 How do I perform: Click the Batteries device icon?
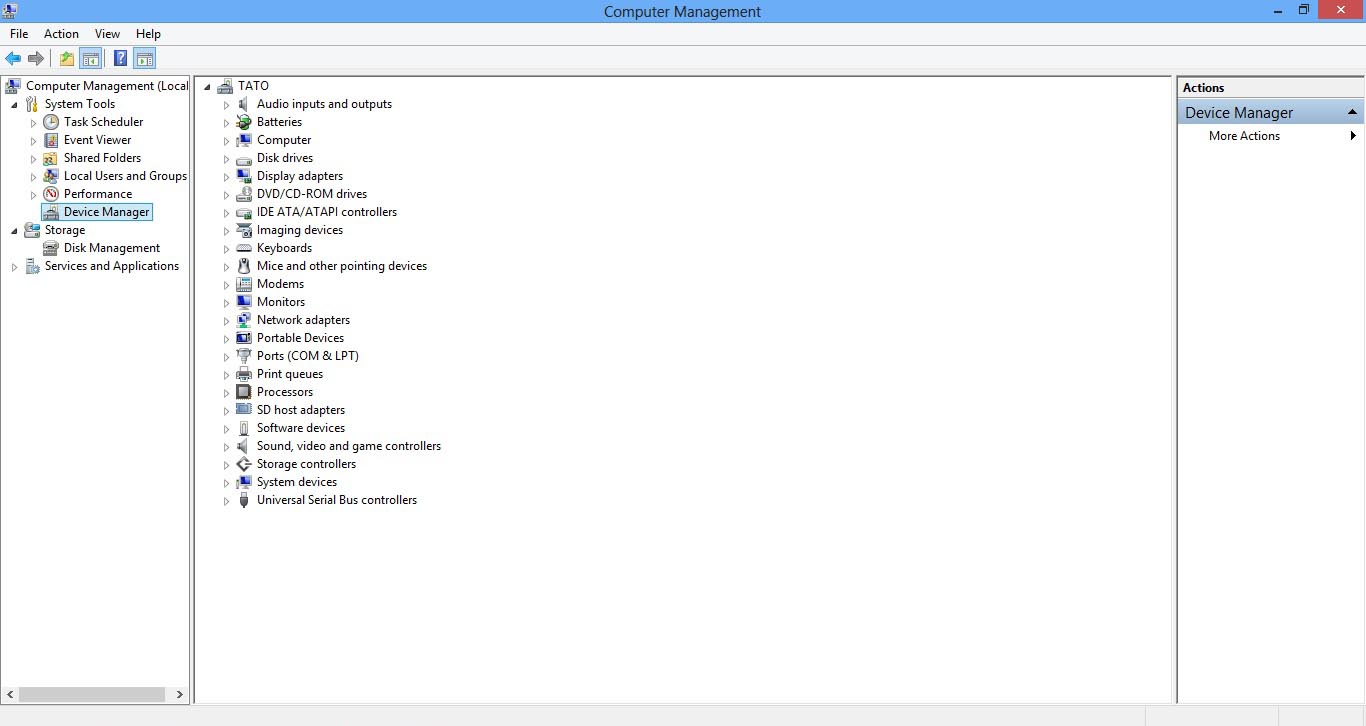coord(244,122)
